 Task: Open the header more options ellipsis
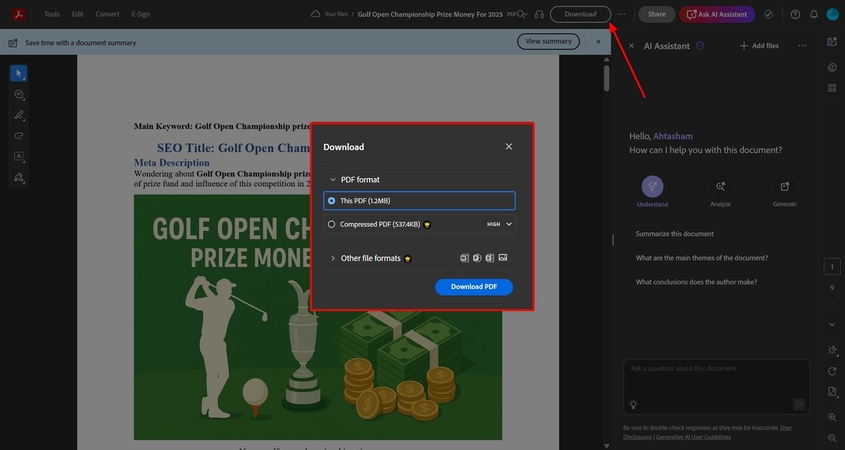[621, 15]
